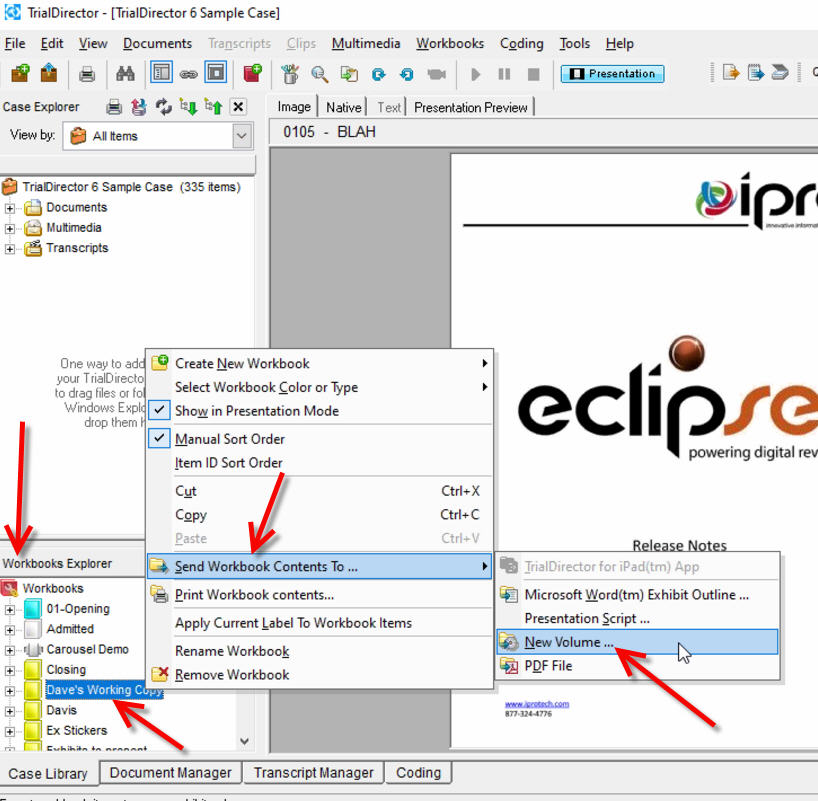Toggle the Case Explorer panel layout icon
Image resolution: width=818 pixels, height=801 pixels.
[x=161, y=73]
